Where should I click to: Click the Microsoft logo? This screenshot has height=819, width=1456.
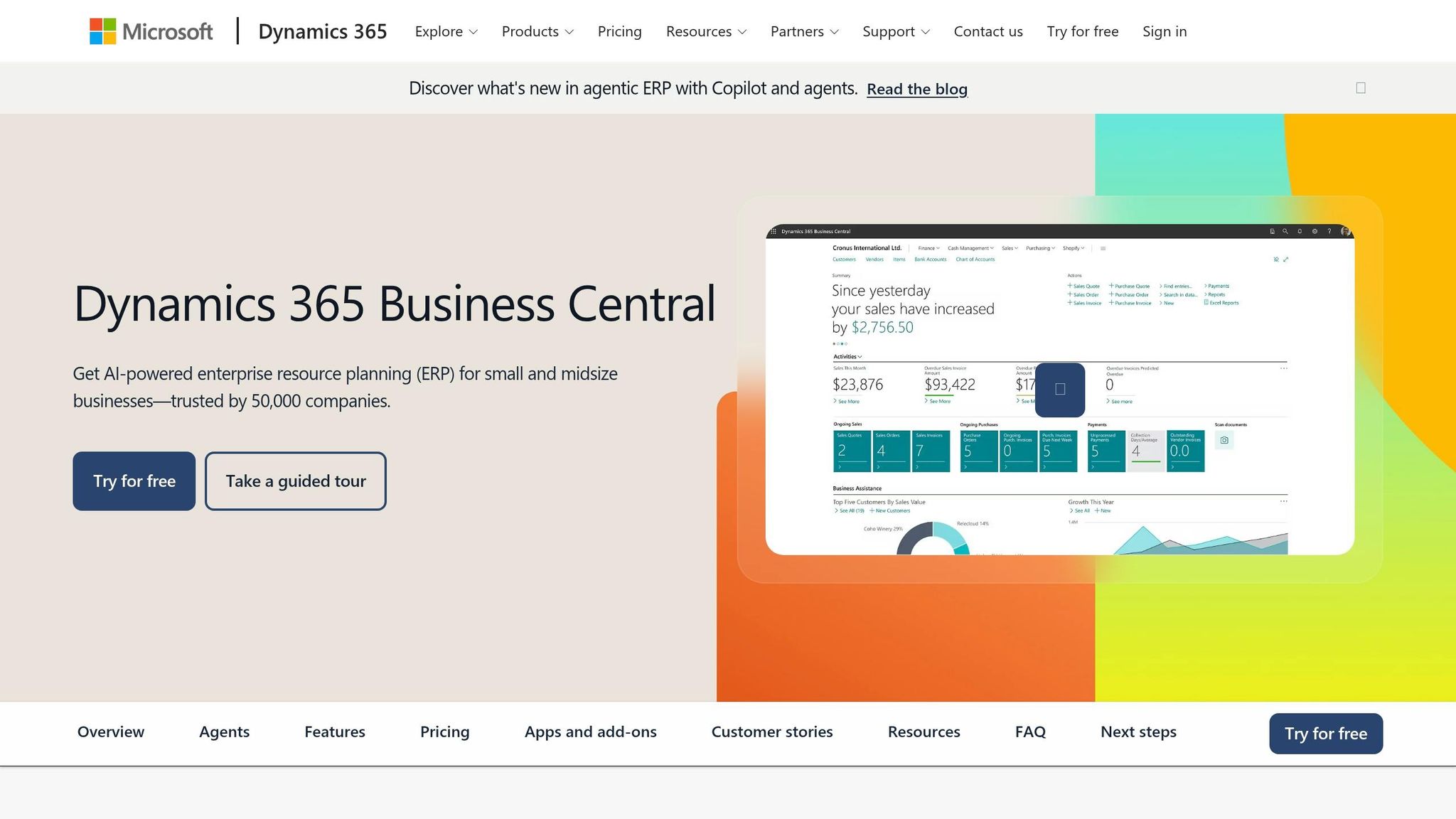click(151, 31)
